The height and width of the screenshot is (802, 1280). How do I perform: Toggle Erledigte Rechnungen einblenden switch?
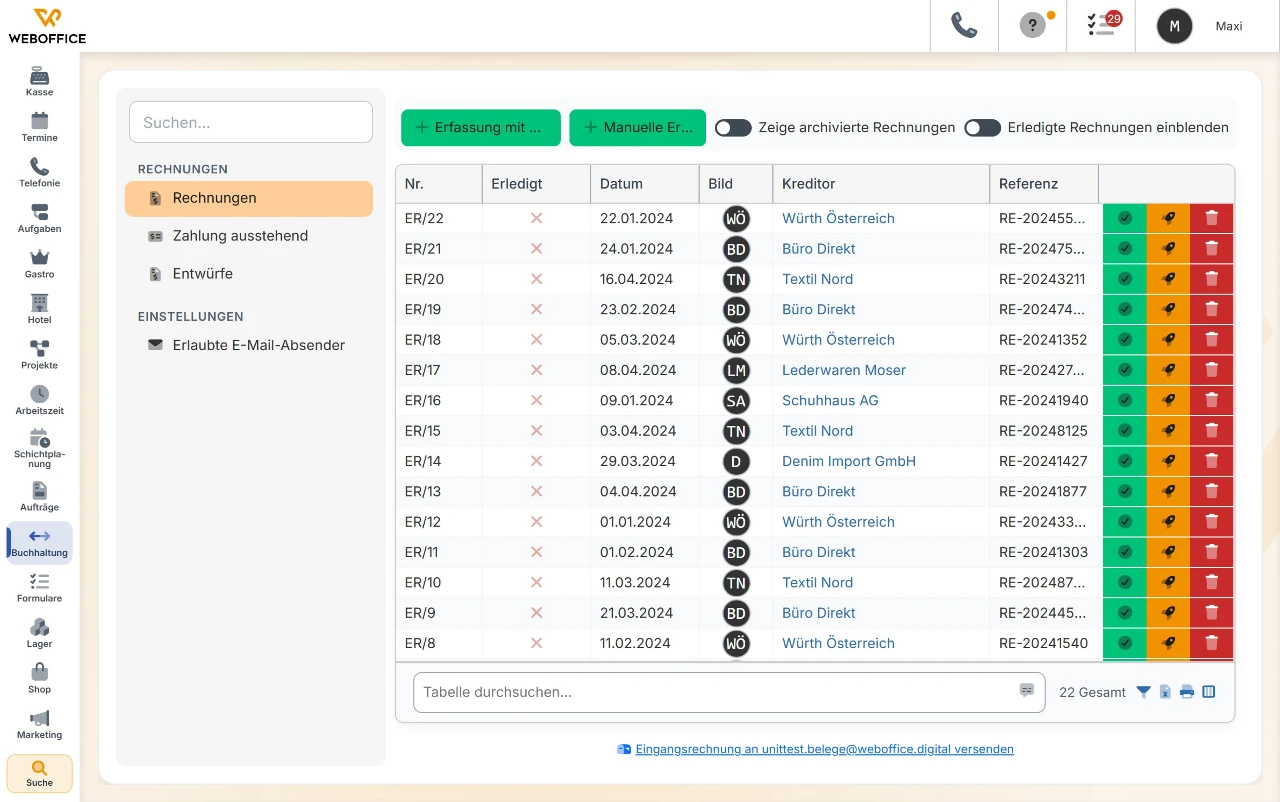coord(982,128)
